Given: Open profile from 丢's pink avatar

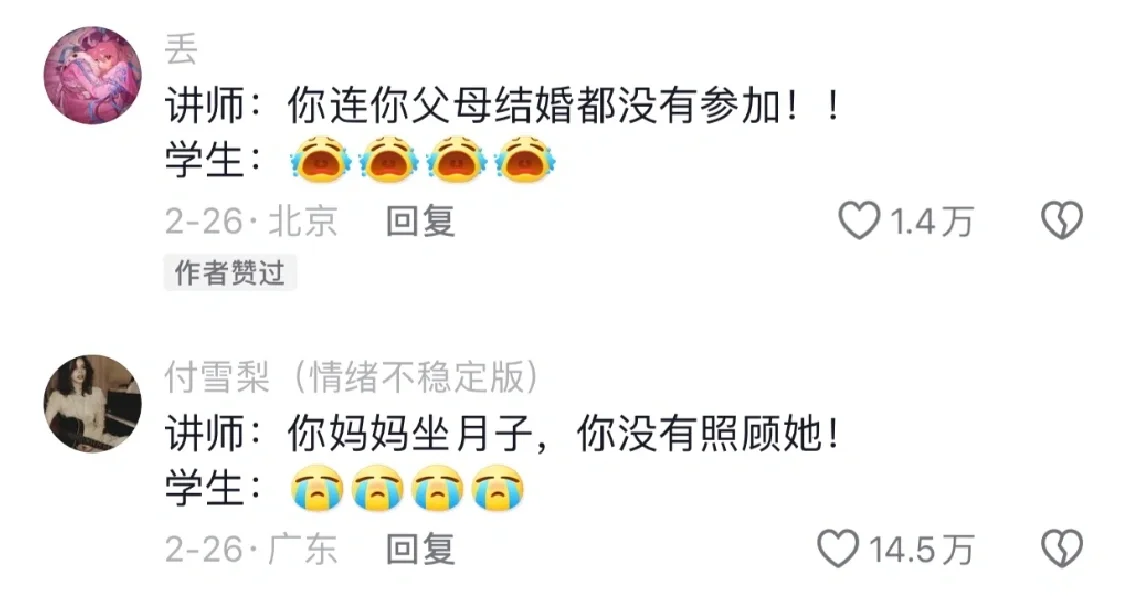Looking at the screenshot, I should (93, 76).
